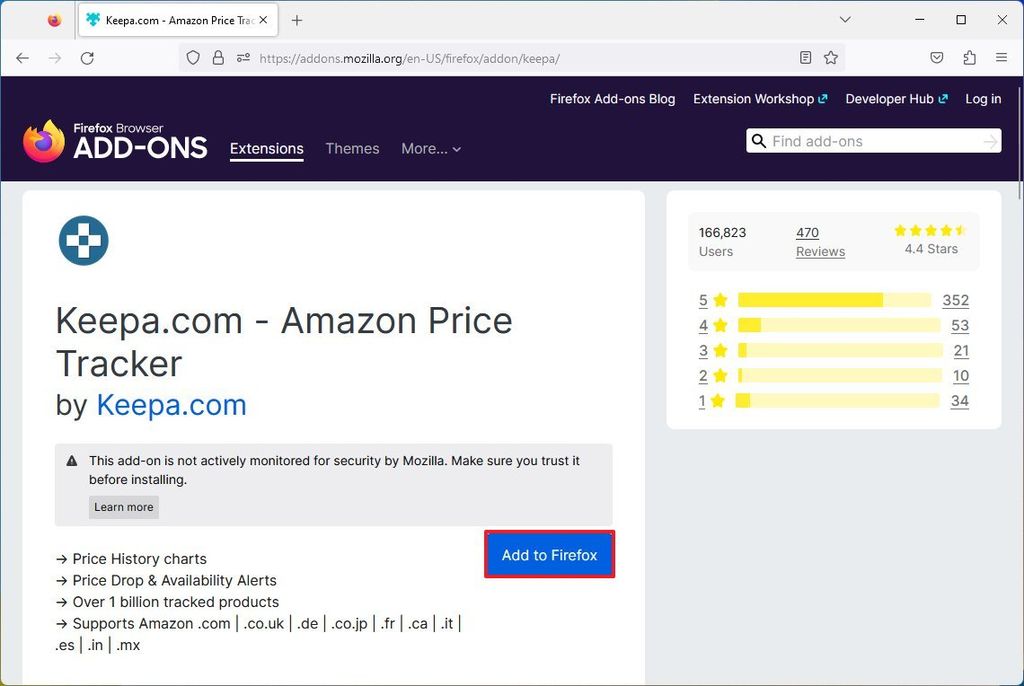Bookmark this page using the star icon
Image resolution: width=1024 pixels, height=686 pixels.
tap(831, 58)
